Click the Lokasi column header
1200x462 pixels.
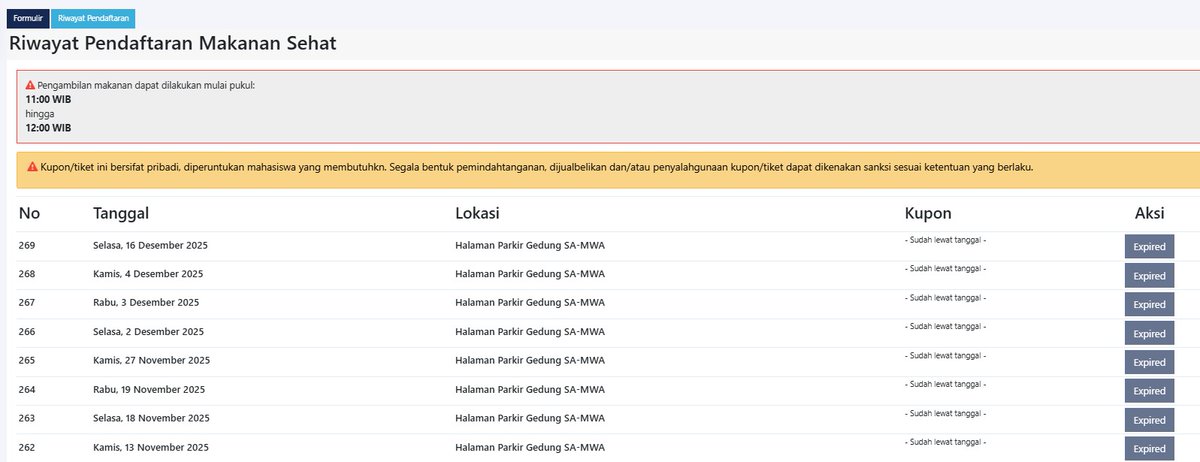pos(477,214)
